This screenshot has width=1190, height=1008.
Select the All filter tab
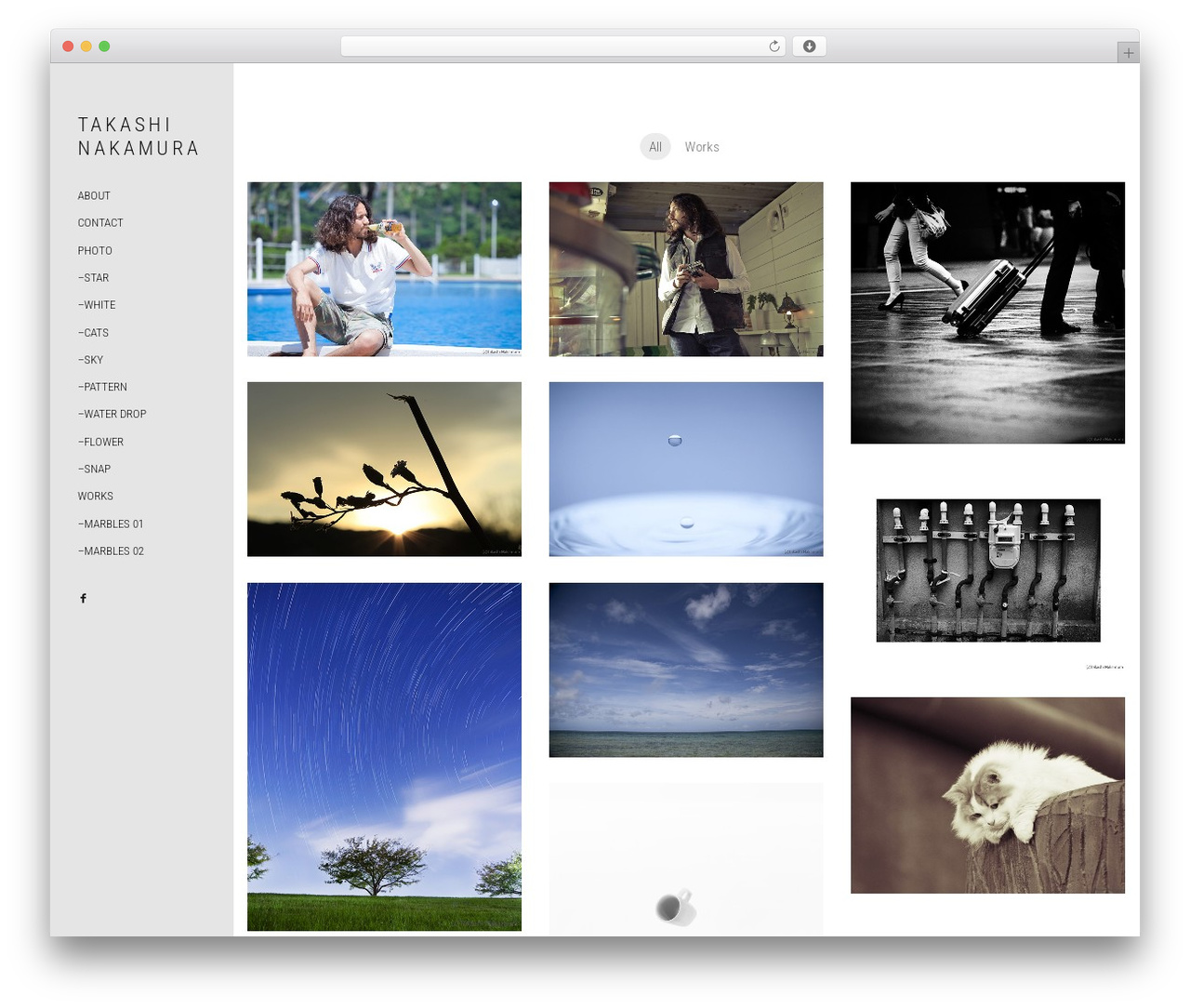[655, 147]
